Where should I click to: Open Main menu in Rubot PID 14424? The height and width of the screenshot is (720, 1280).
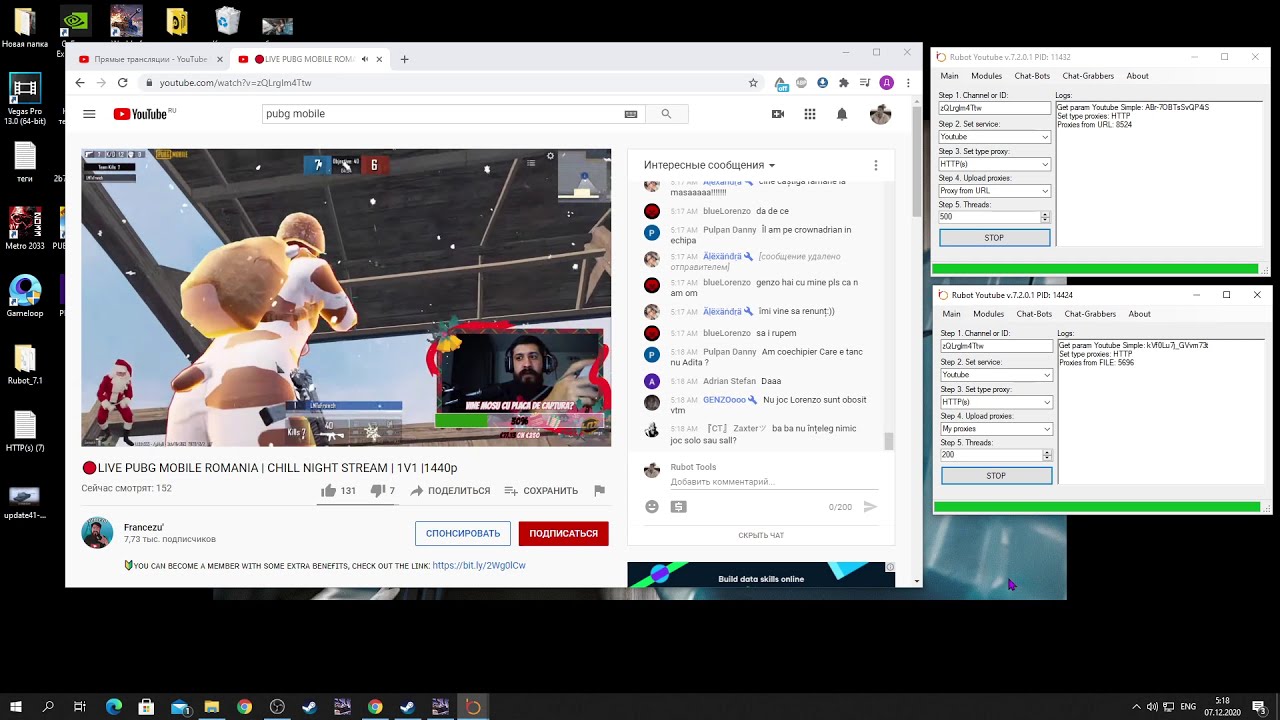coord(951,314)
